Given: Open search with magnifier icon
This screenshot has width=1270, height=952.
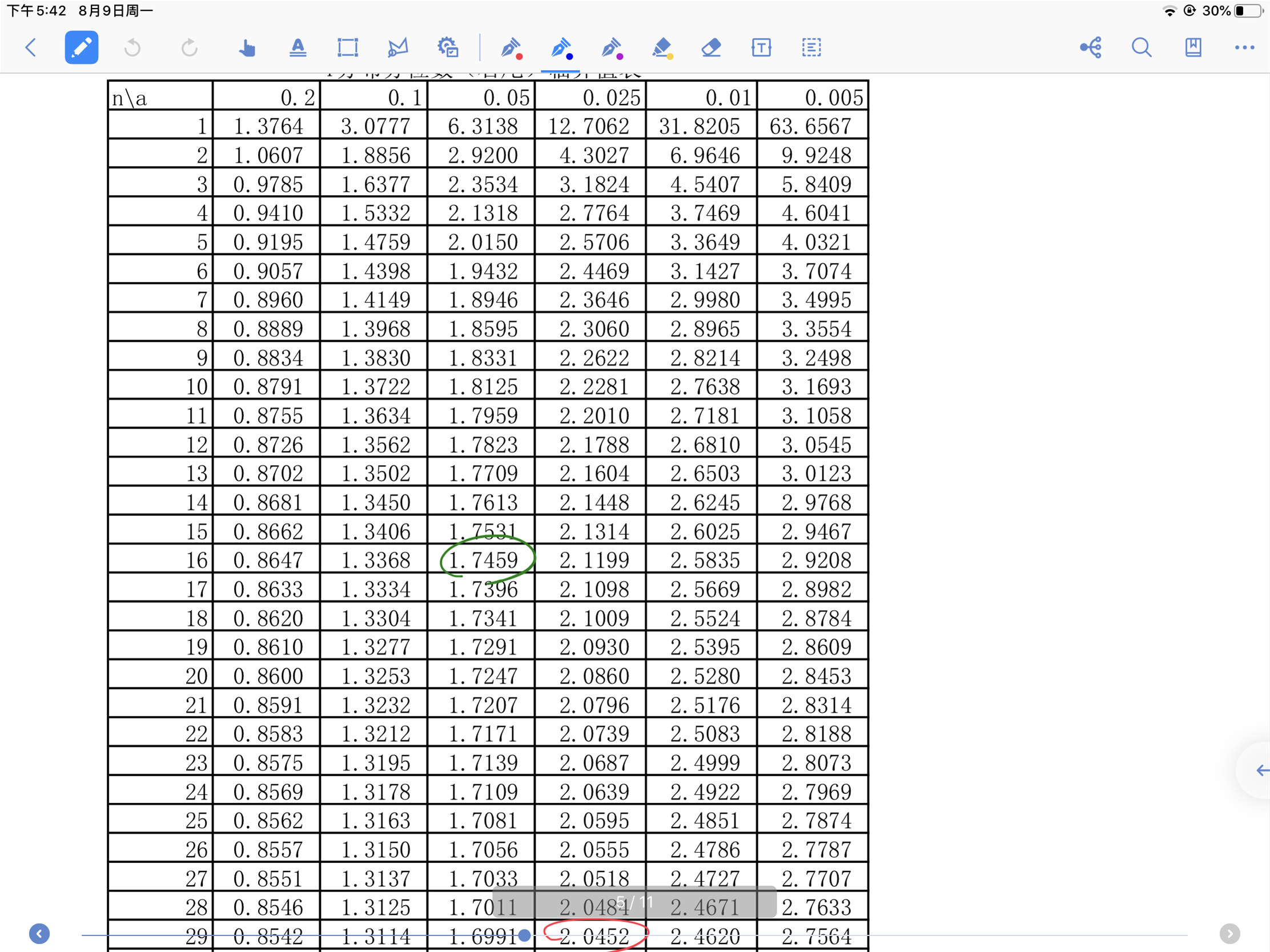Looking at the screenshot, I should click(1142, 47).
